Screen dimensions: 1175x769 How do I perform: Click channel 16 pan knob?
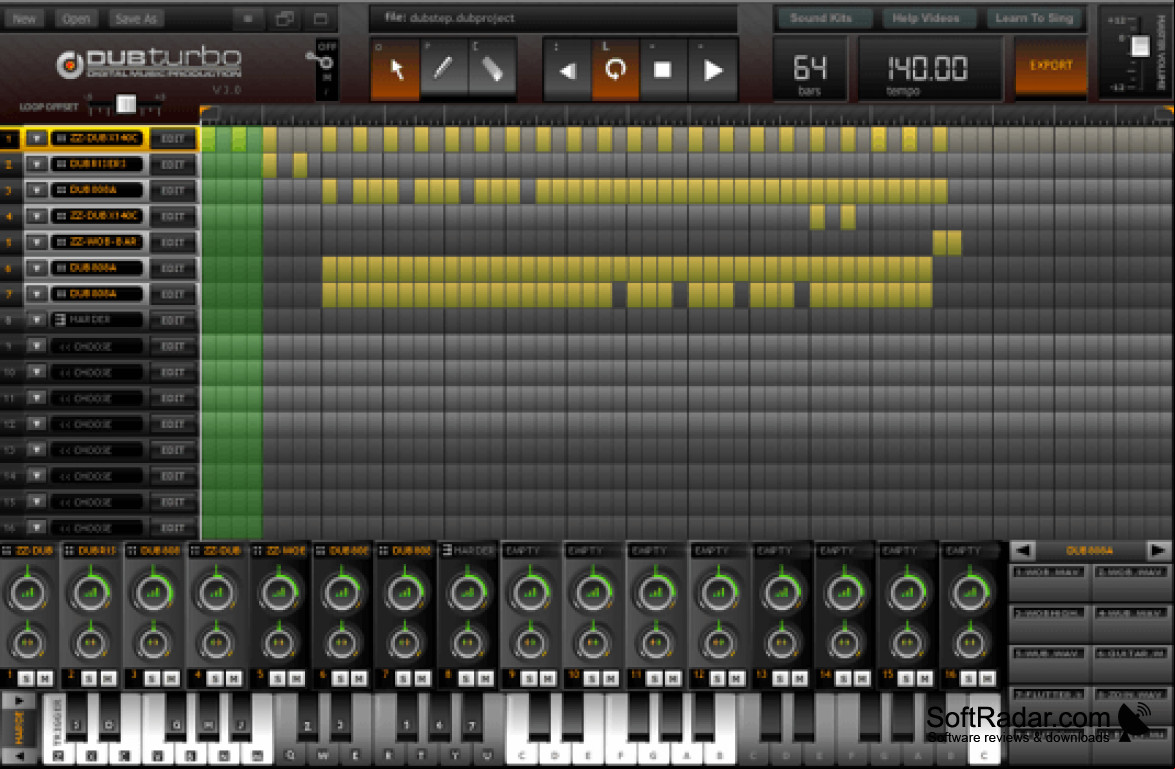[x=970, y=642]
